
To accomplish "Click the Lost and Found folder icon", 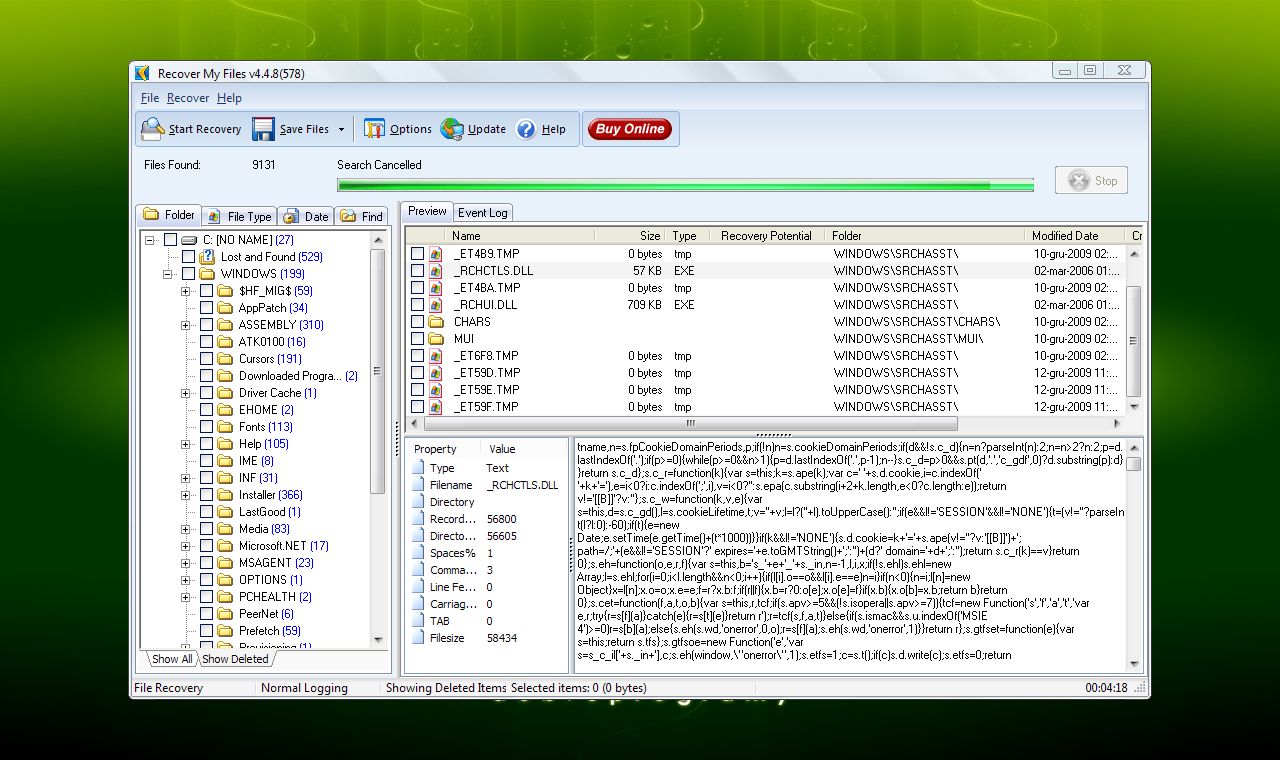I will (207, 257).
